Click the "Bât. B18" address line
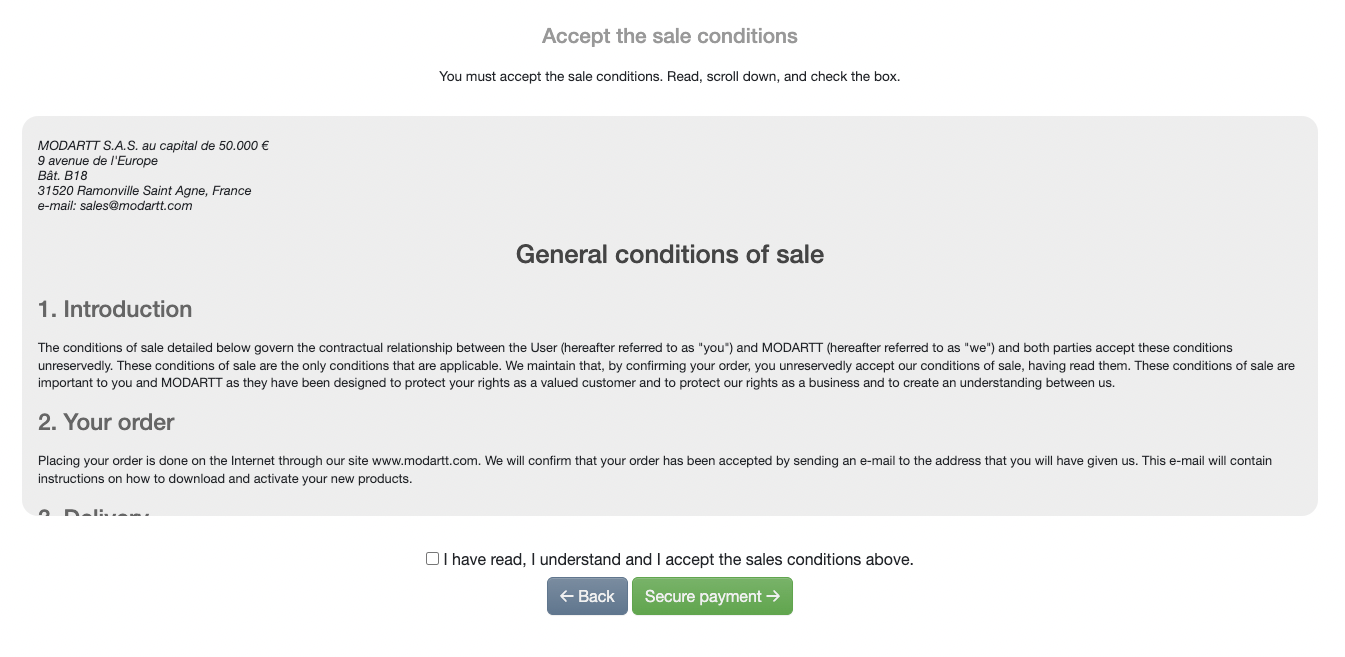This screenshot has height=657, width=1345. [63, 175]
